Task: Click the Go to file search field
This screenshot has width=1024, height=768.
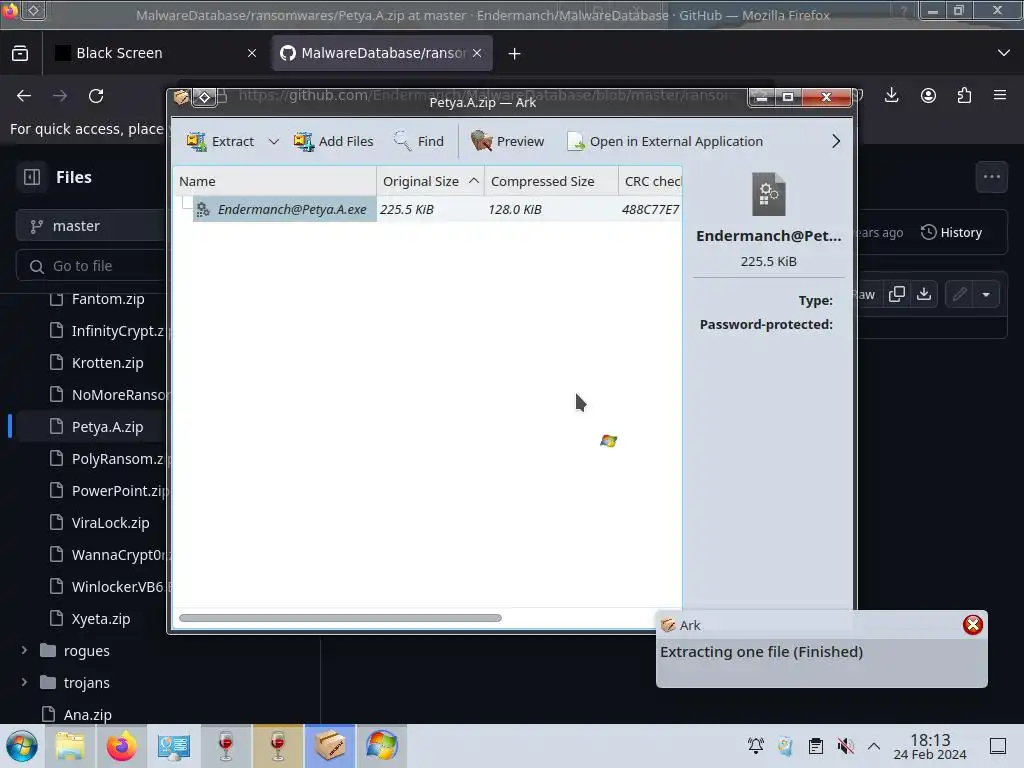Action: (91, 266)
